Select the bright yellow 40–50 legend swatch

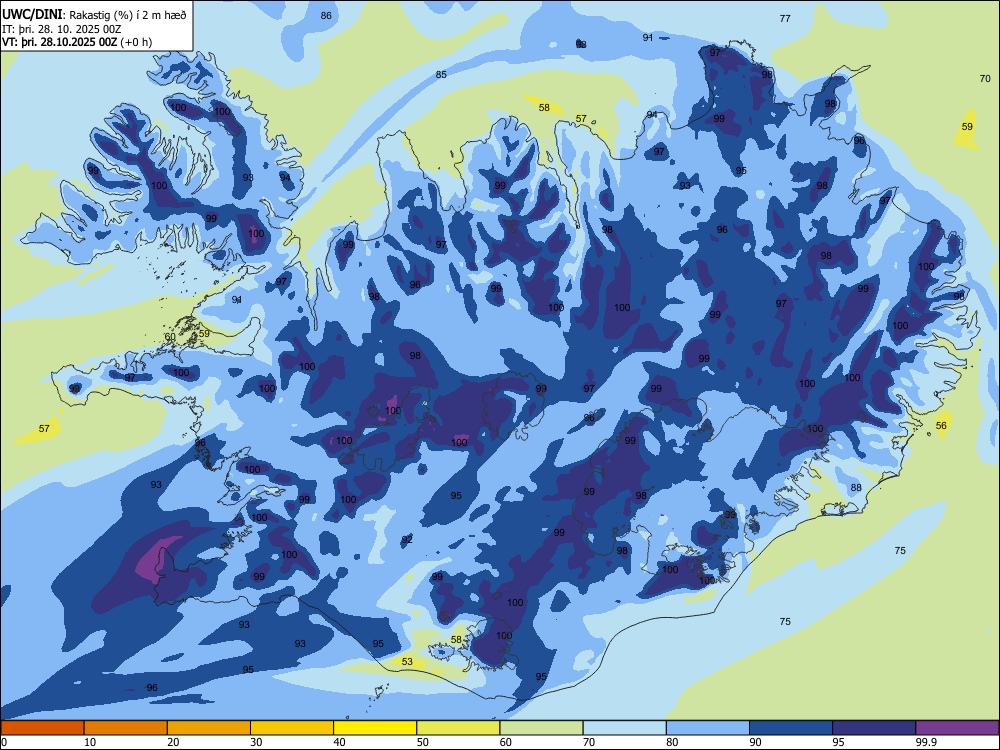pos(375,728)
